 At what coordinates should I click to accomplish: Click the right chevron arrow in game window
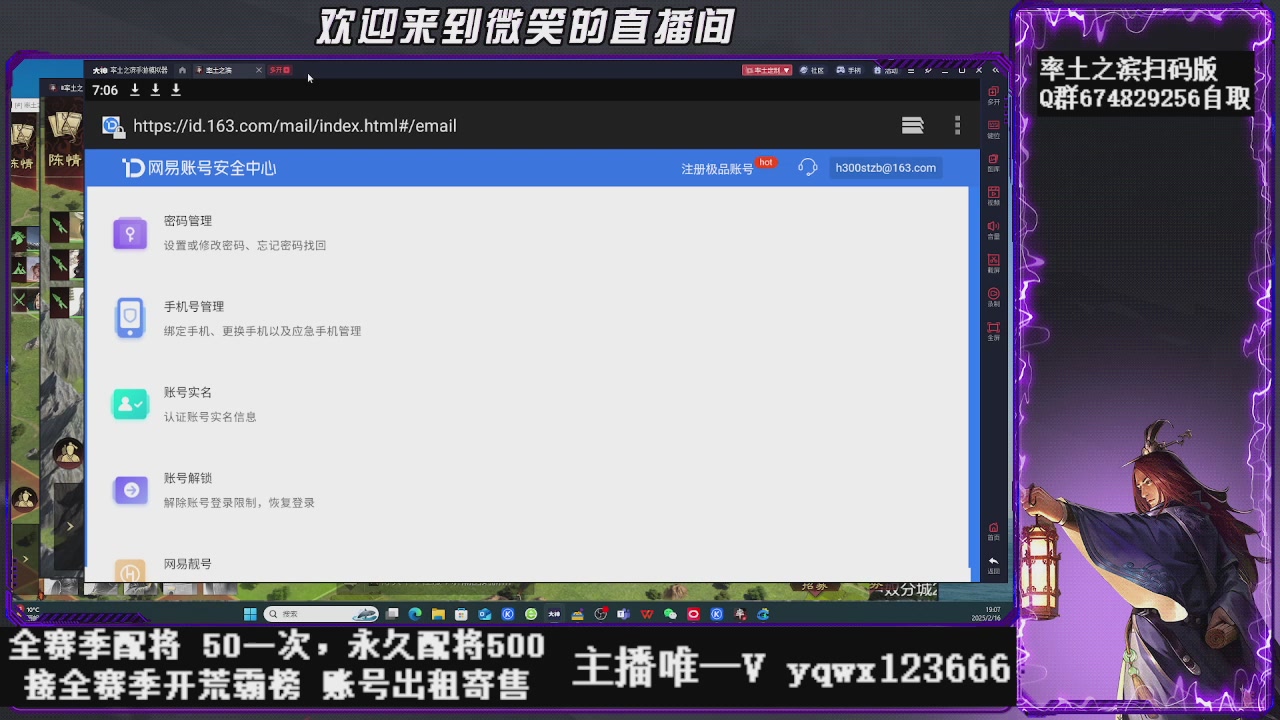[x=70, y=526]
